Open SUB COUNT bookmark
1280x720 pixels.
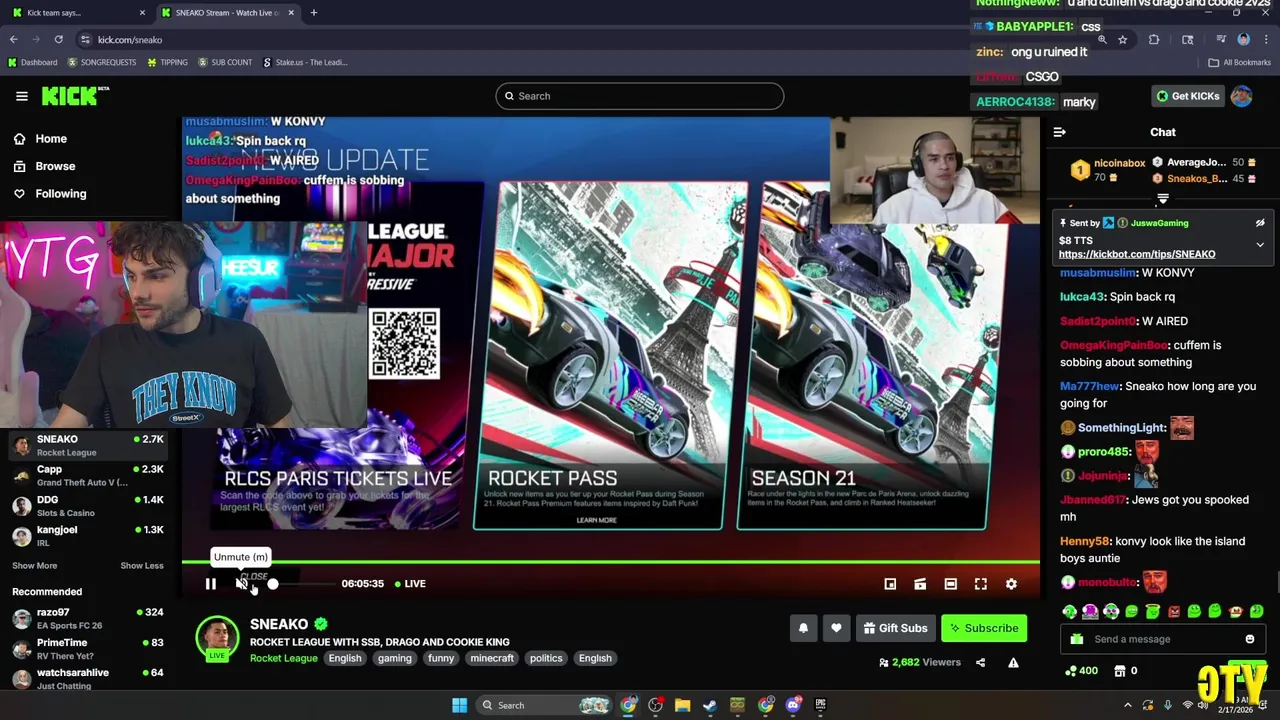(225, 62)
